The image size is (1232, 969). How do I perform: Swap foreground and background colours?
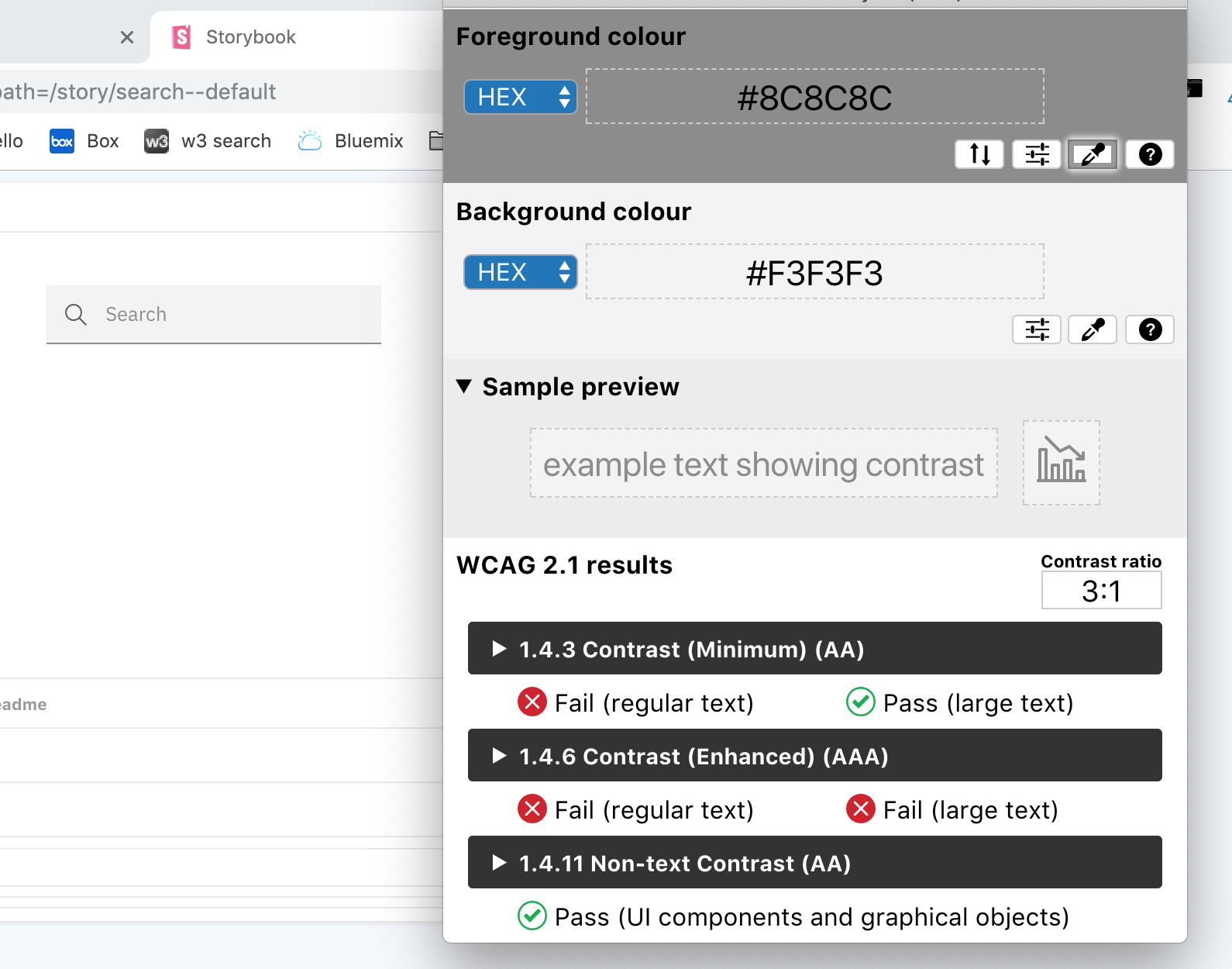[x=979, y=154]
